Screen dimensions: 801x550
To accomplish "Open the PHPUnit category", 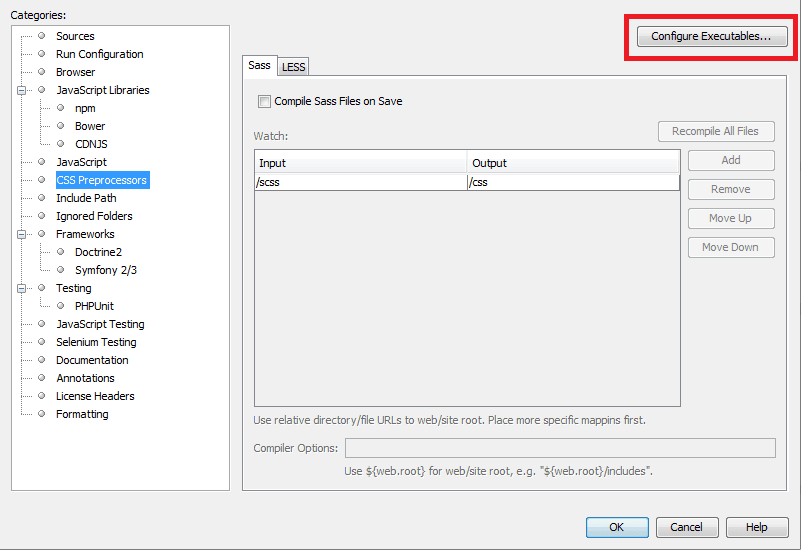I will coord(95,306).
